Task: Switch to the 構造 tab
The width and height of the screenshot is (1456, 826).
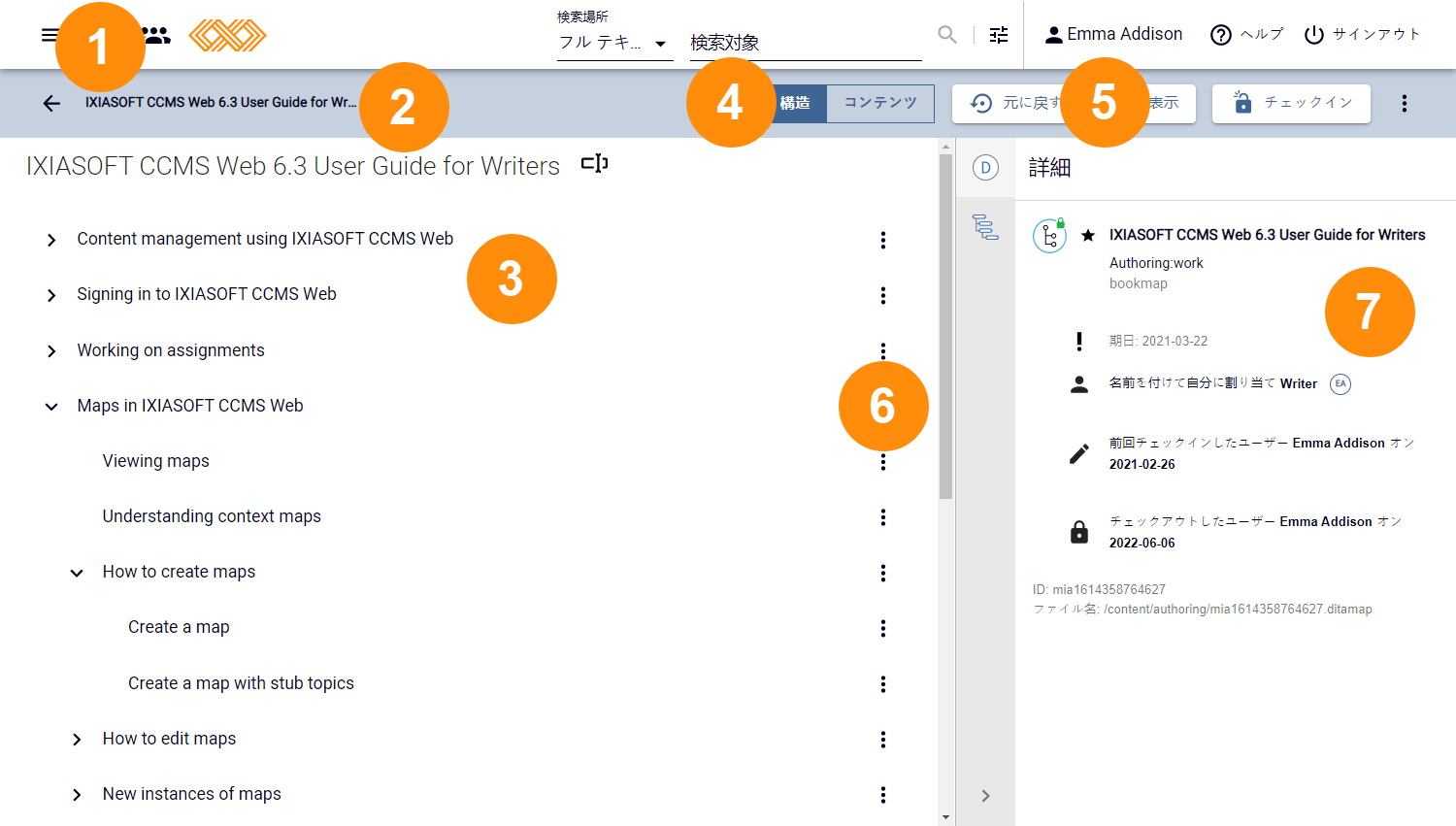Action: (x=795, y=103)
